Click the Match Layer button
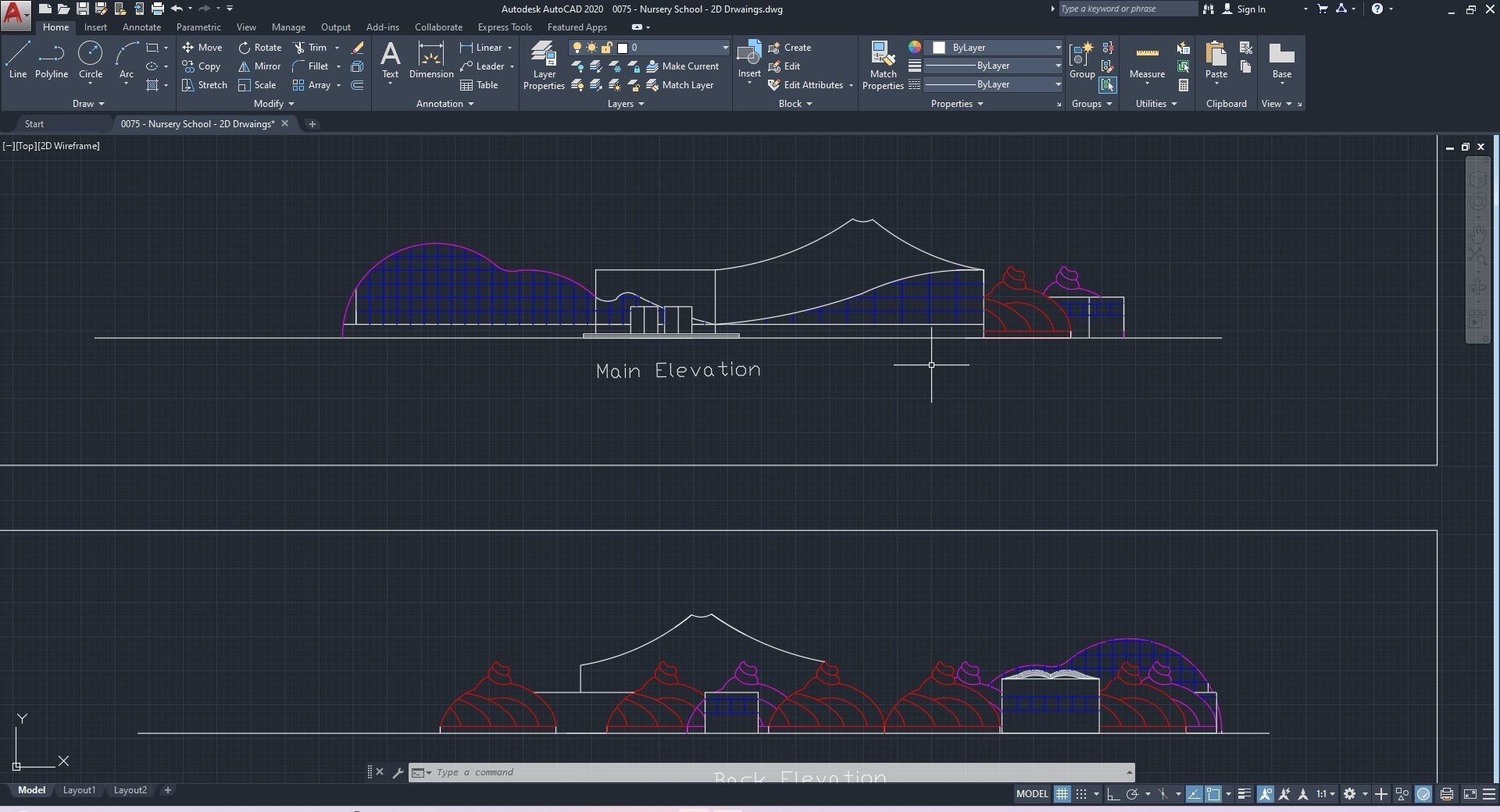 coord(680,85)
